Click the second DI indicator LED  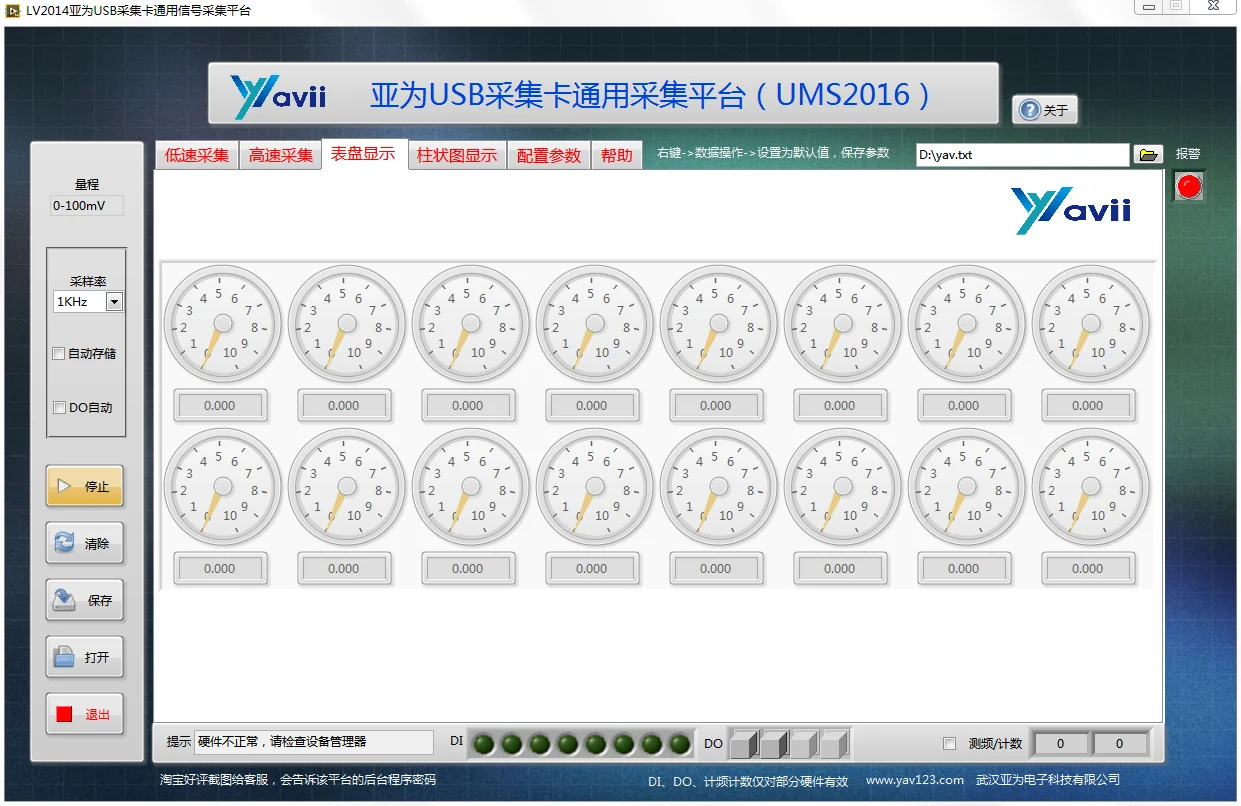point(512,744)
